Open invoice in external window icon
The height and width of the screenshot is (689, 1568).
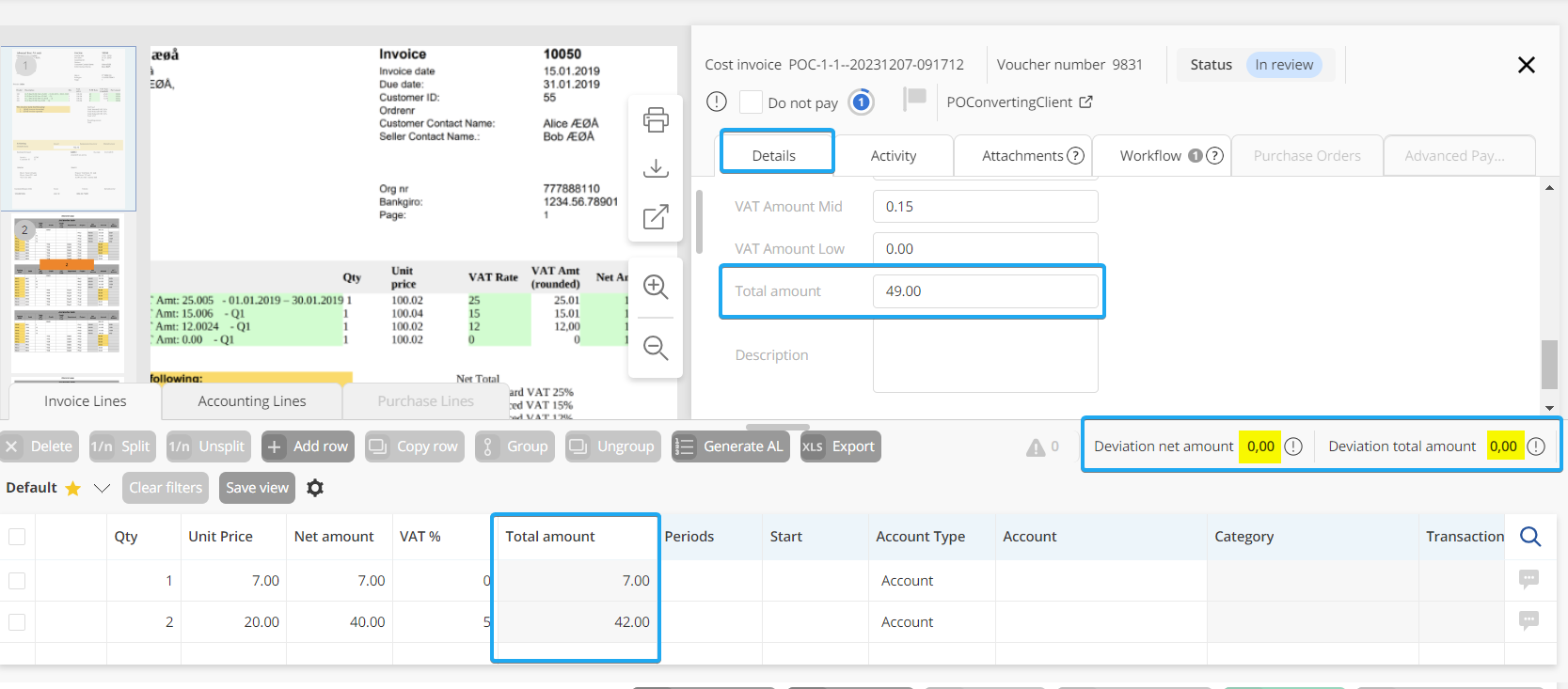click(656, 217)
